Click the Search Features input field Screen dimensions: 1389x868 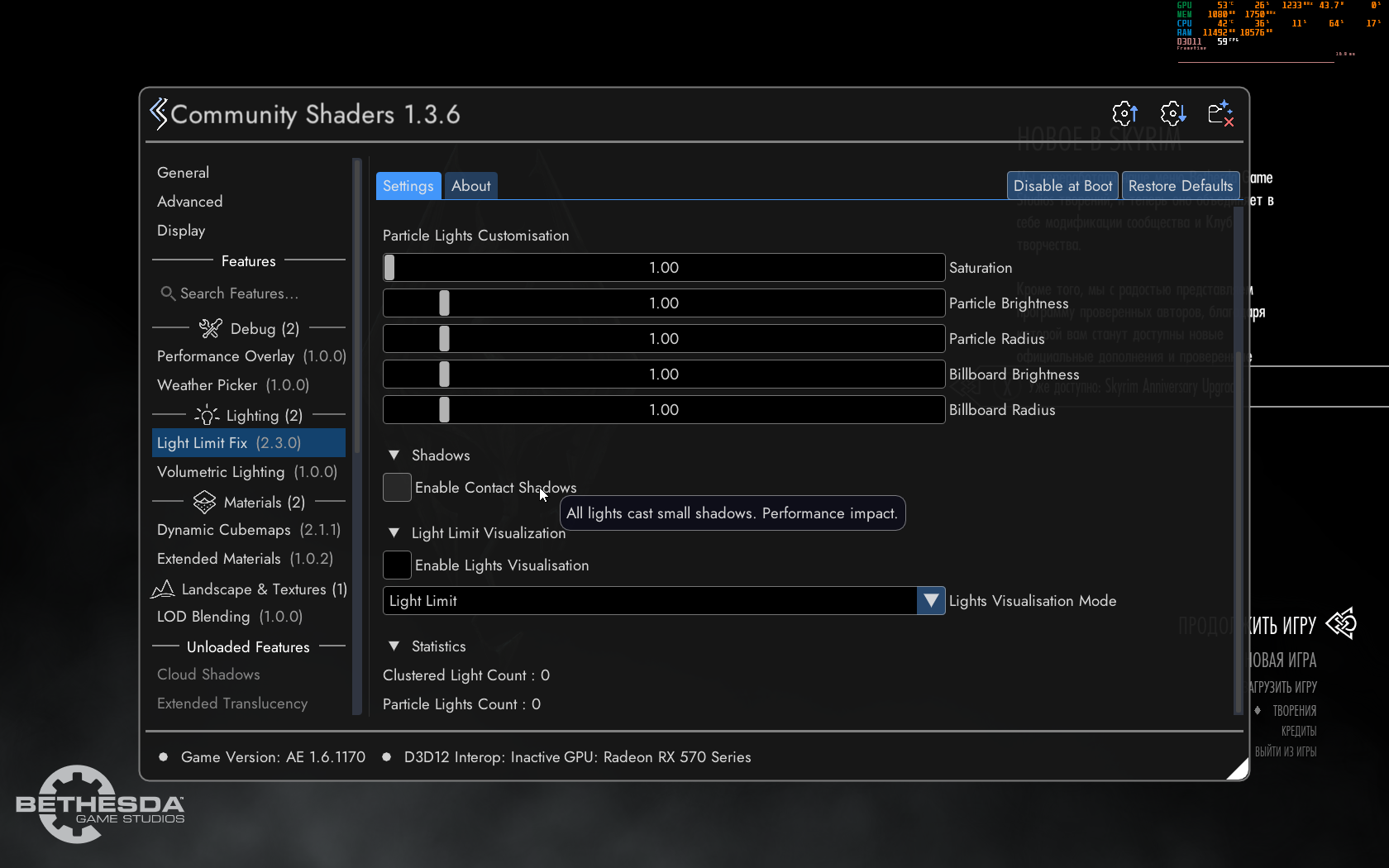pyautogui.click(x=250, y=293)
